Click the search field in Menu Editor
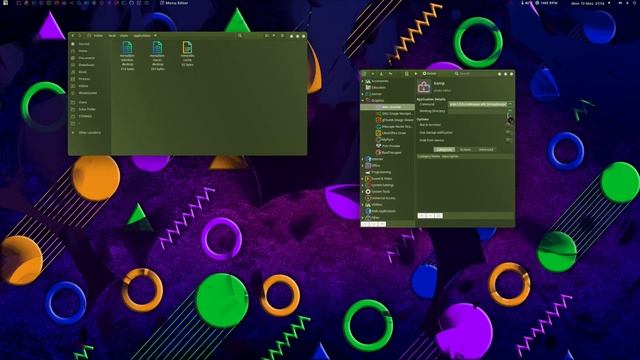Image resolution: width=640 pixels, height=360 pixels. pos(474,74)
